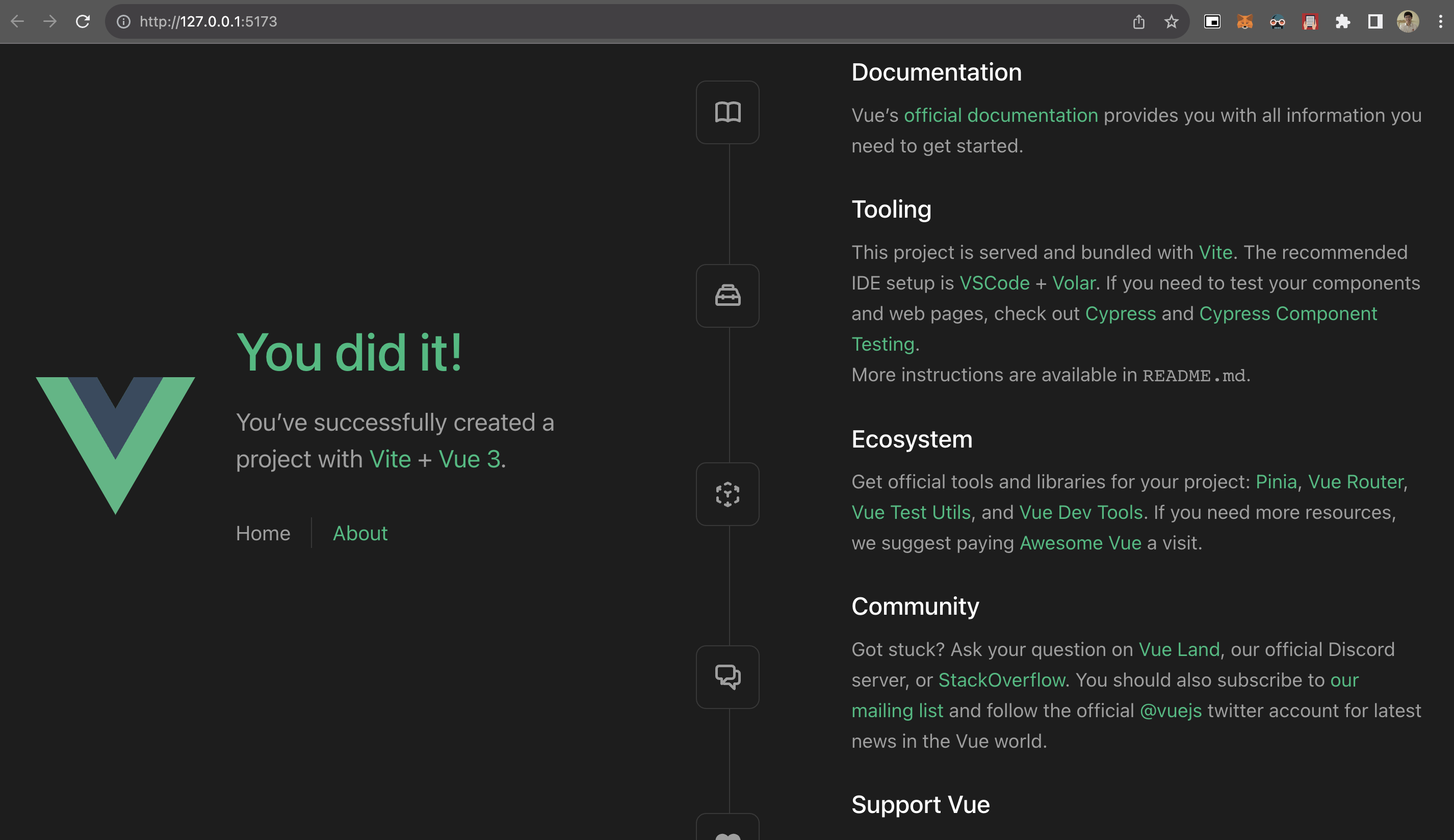1454x840 pixels.
Task: Click the README.md code text
Action: 1194,376
